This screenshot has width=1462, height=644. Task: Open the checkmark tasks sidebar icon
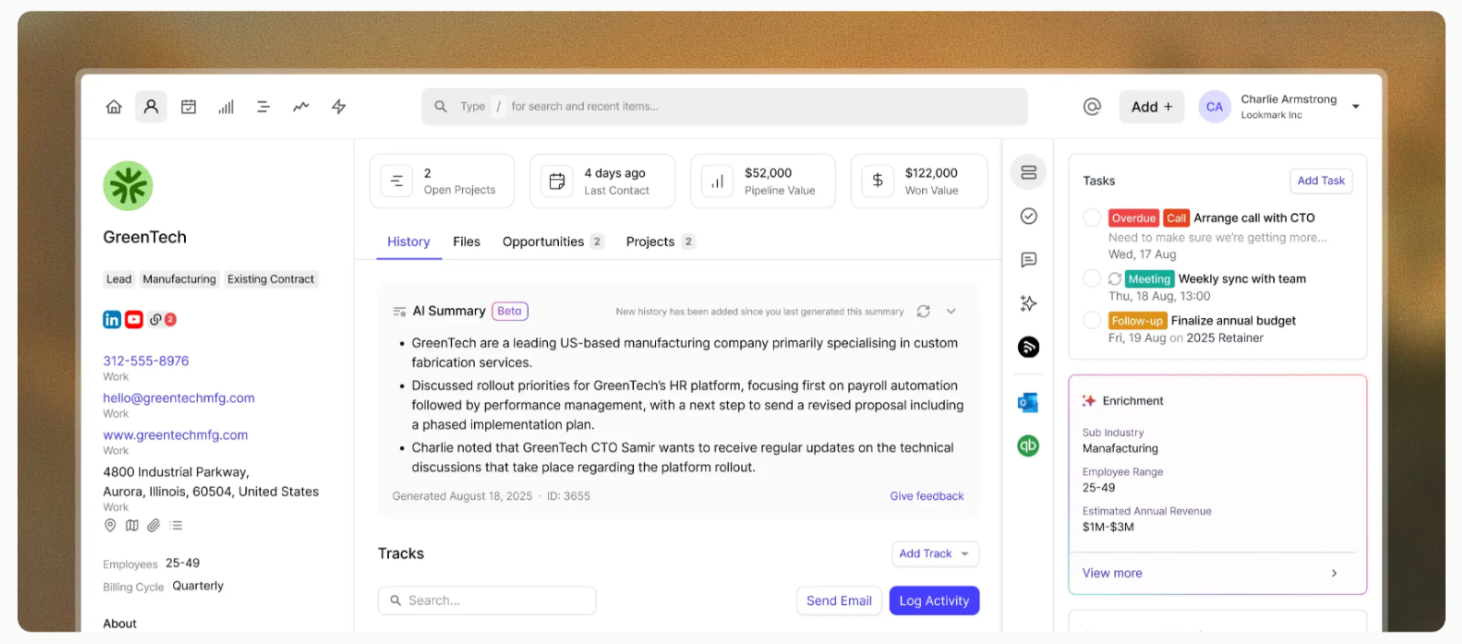click(x=1028, y=216)
